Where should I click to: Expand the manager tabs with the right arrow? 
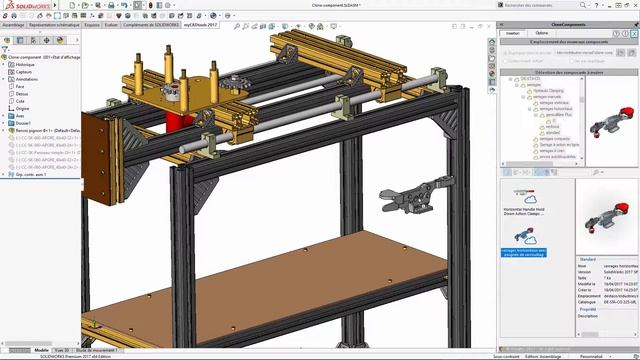pyautogui.click(x=77, y=40)
